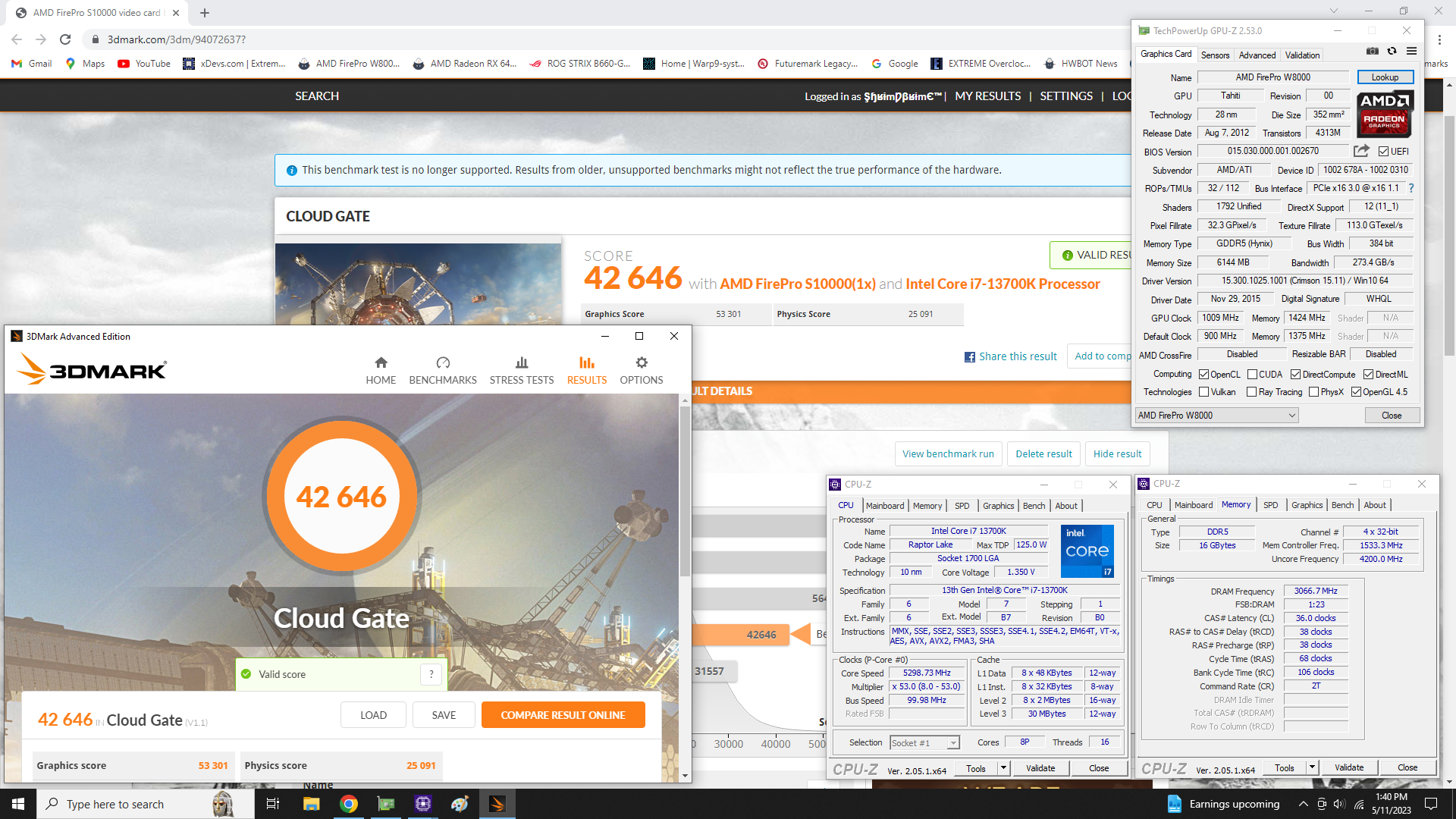This screenshot has height=819, width=1456.
Task: Toggle the OpenCL checkbox in GPU-Z
Action: [1203, 375]
